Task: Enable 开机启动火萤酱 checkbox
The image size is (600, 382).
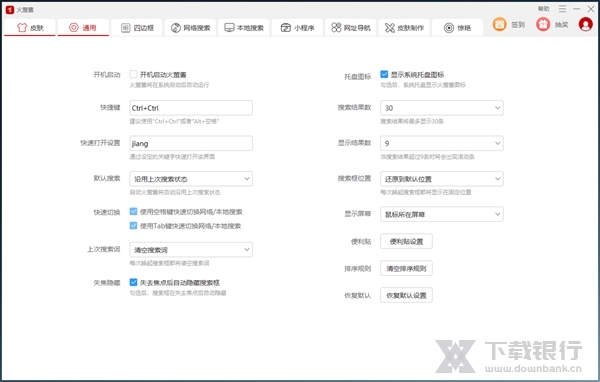Action: [133, 74]
